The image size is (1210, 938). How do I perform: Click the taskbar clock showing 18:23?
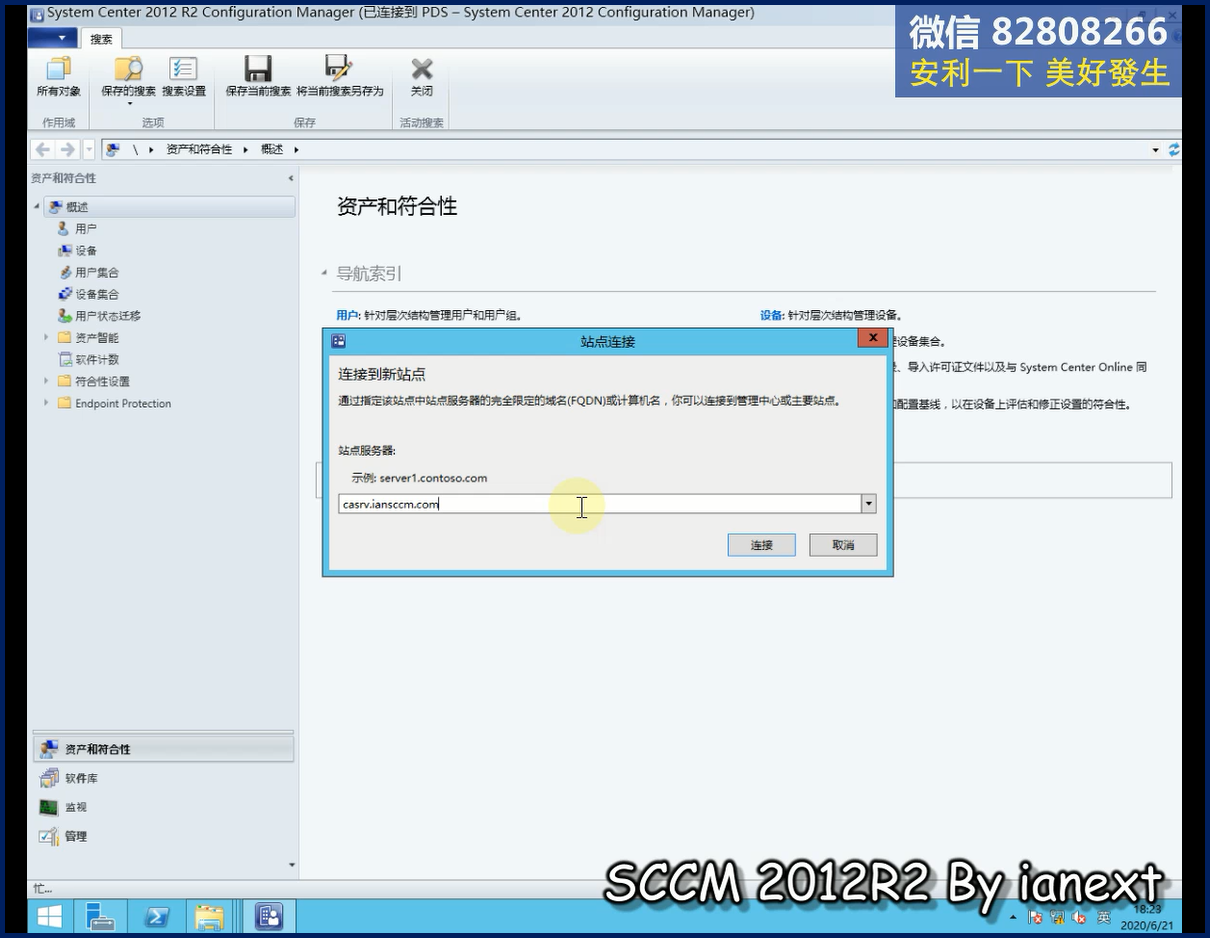coord(1148,918)
